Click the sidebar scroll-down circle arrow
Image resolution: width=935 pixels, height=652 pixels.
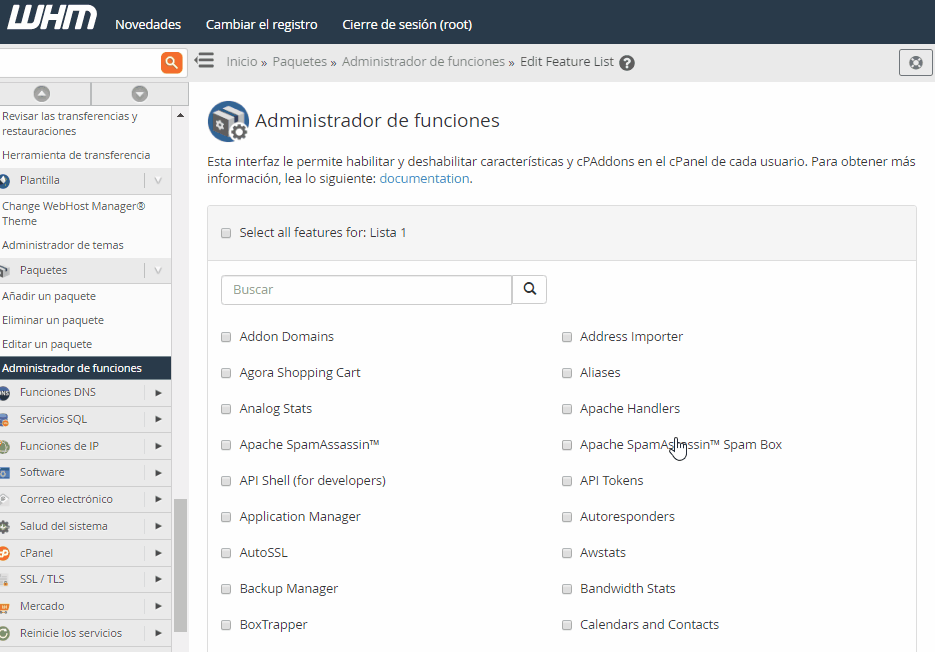point(140,94)
